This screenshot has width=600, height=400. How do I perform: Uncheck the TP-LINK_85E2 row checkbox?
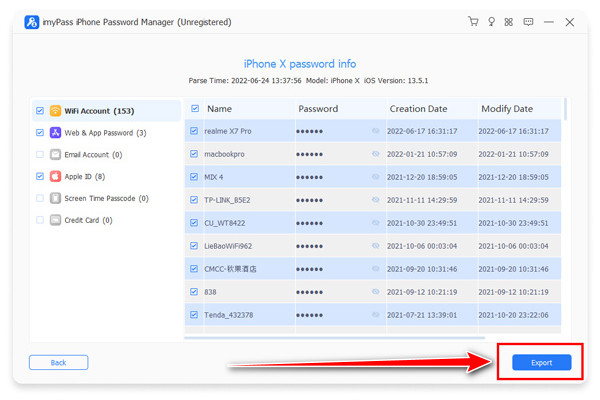(x=195, y=200)
